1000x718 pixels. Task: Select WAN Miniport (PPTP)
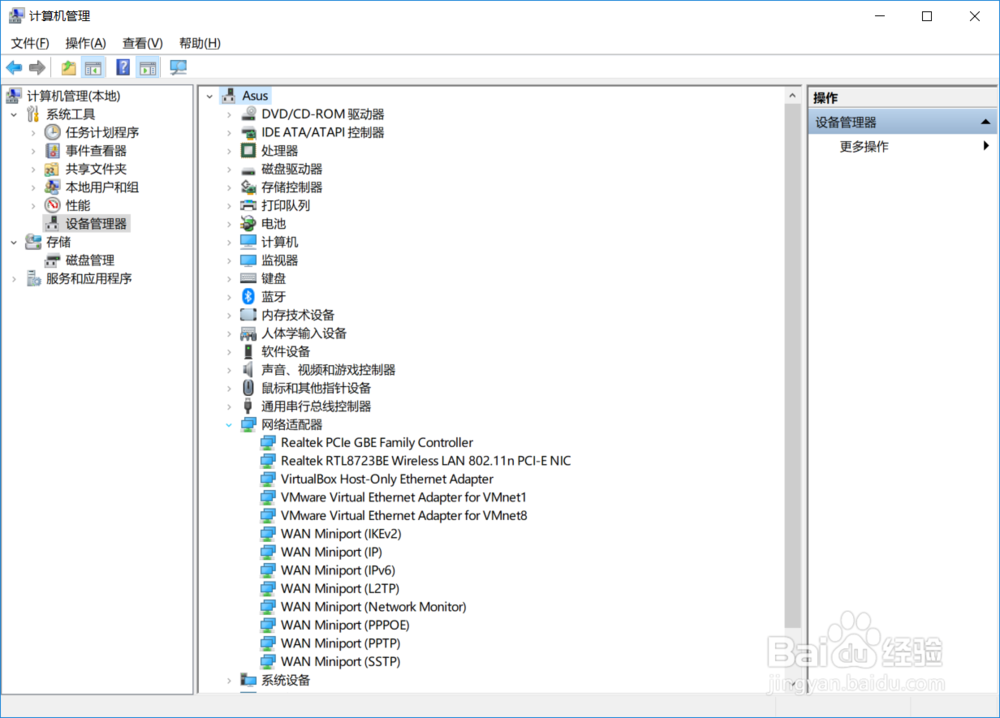click(x=340, y=643)
